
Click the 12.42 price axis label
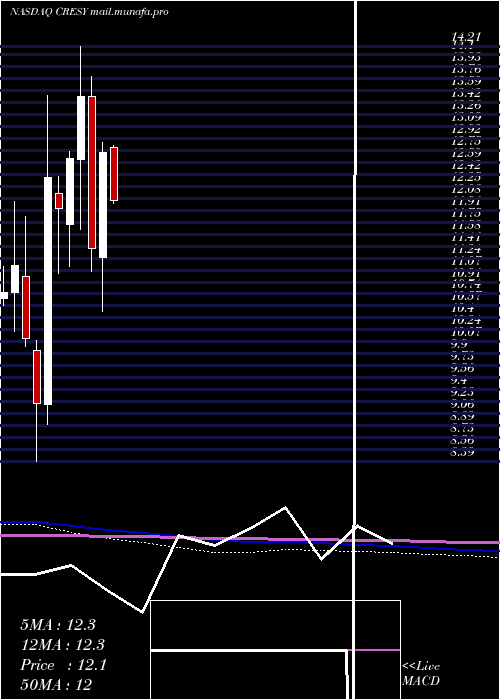click(466, 166)
